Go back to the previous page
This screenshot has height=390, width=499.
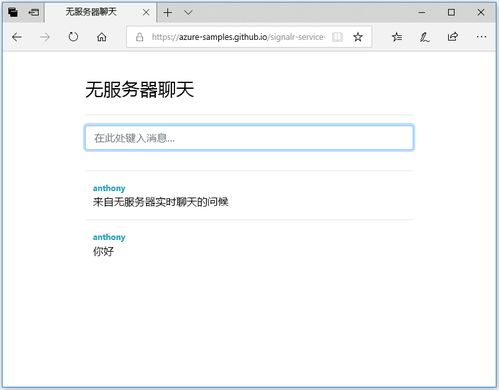pyautogui.click(x=17, y=37)
